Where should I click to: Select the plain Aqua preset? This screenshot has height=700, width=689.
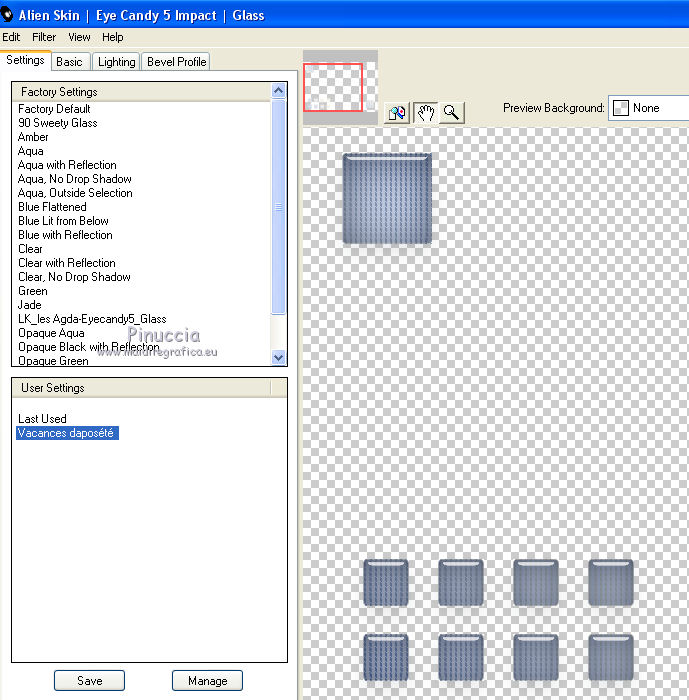[x=31, y=151]
